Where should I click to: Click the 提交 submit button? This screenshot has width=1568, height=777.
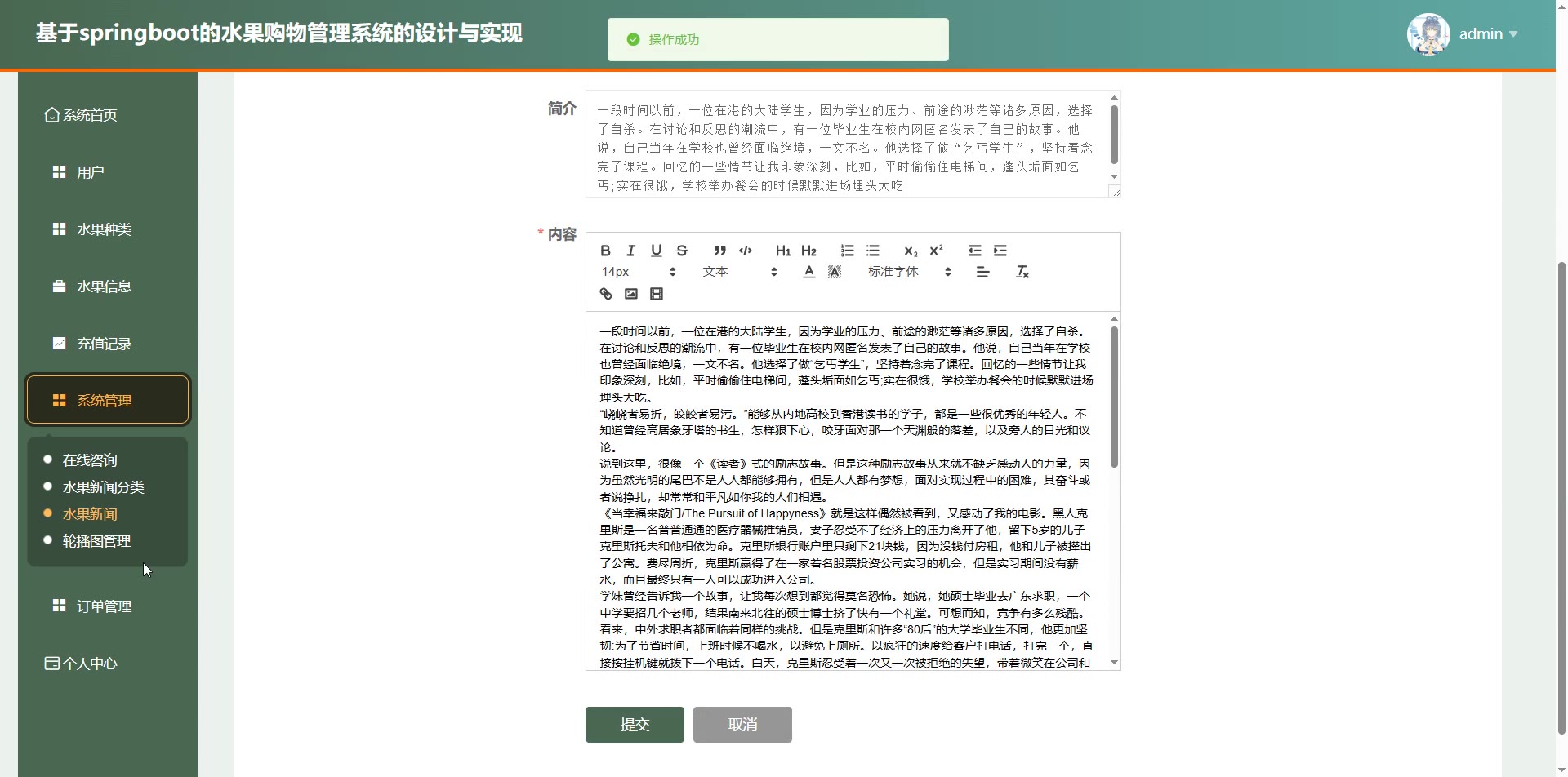[635, 725]
